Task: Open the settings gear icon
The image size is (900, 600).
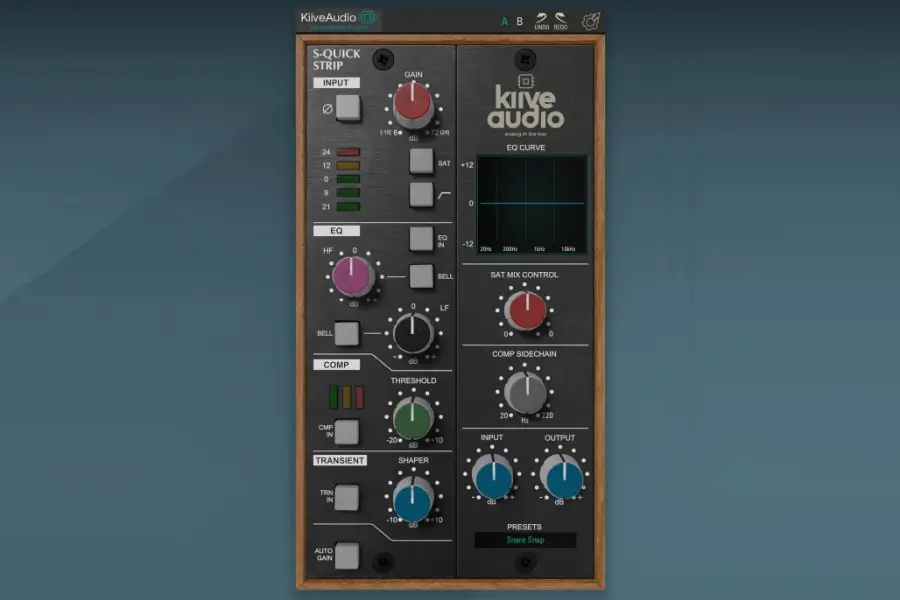Action: click(x=591, y=21)
